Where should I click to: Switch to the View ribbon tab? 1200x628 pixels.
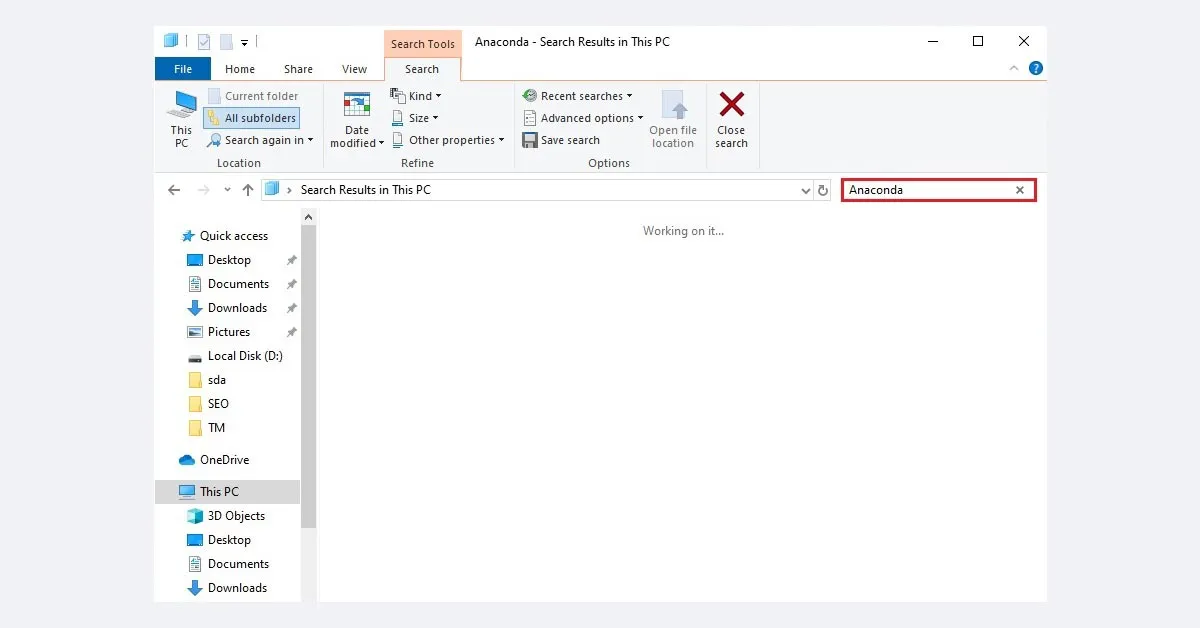[354, 68]
